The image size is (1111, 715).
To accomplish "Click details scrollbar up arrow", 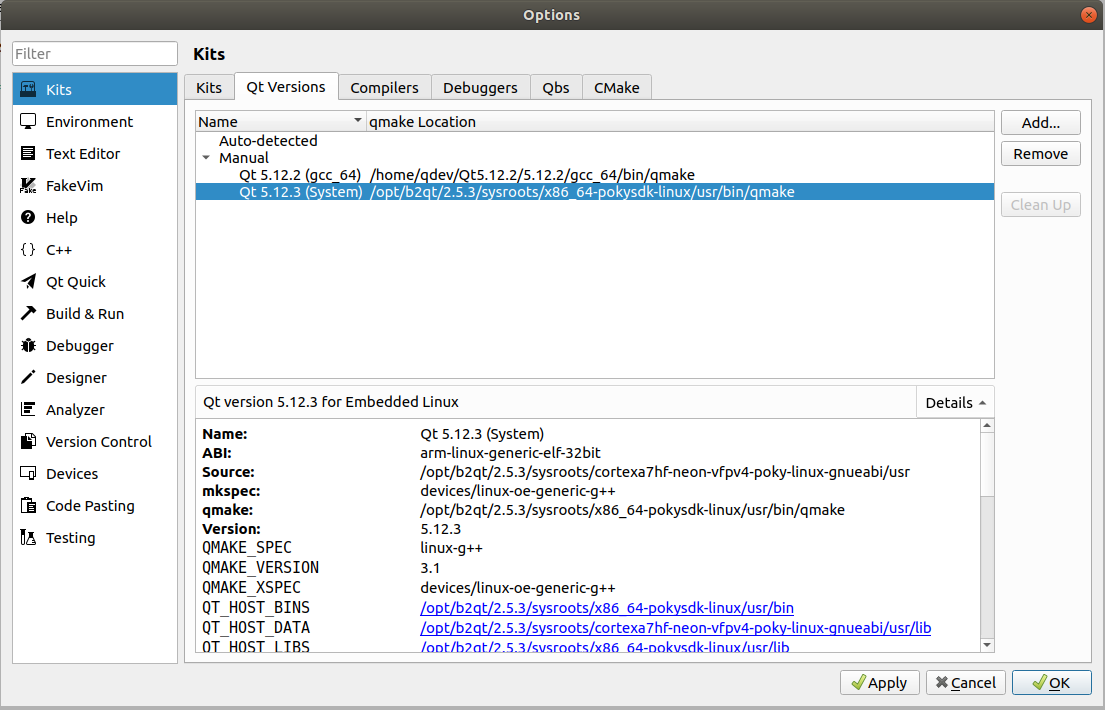I will pyautogui.click(x=987, y=425).
